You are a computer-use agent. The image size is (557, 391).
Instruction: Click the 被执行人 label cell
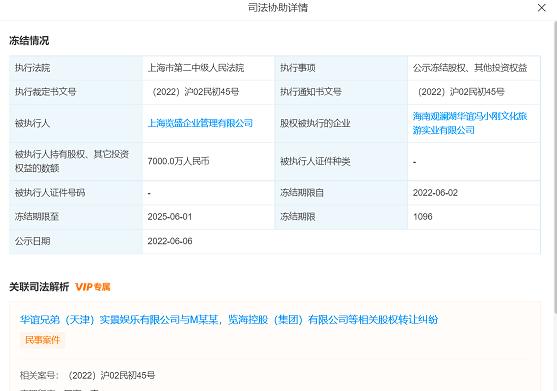point(76,123)
